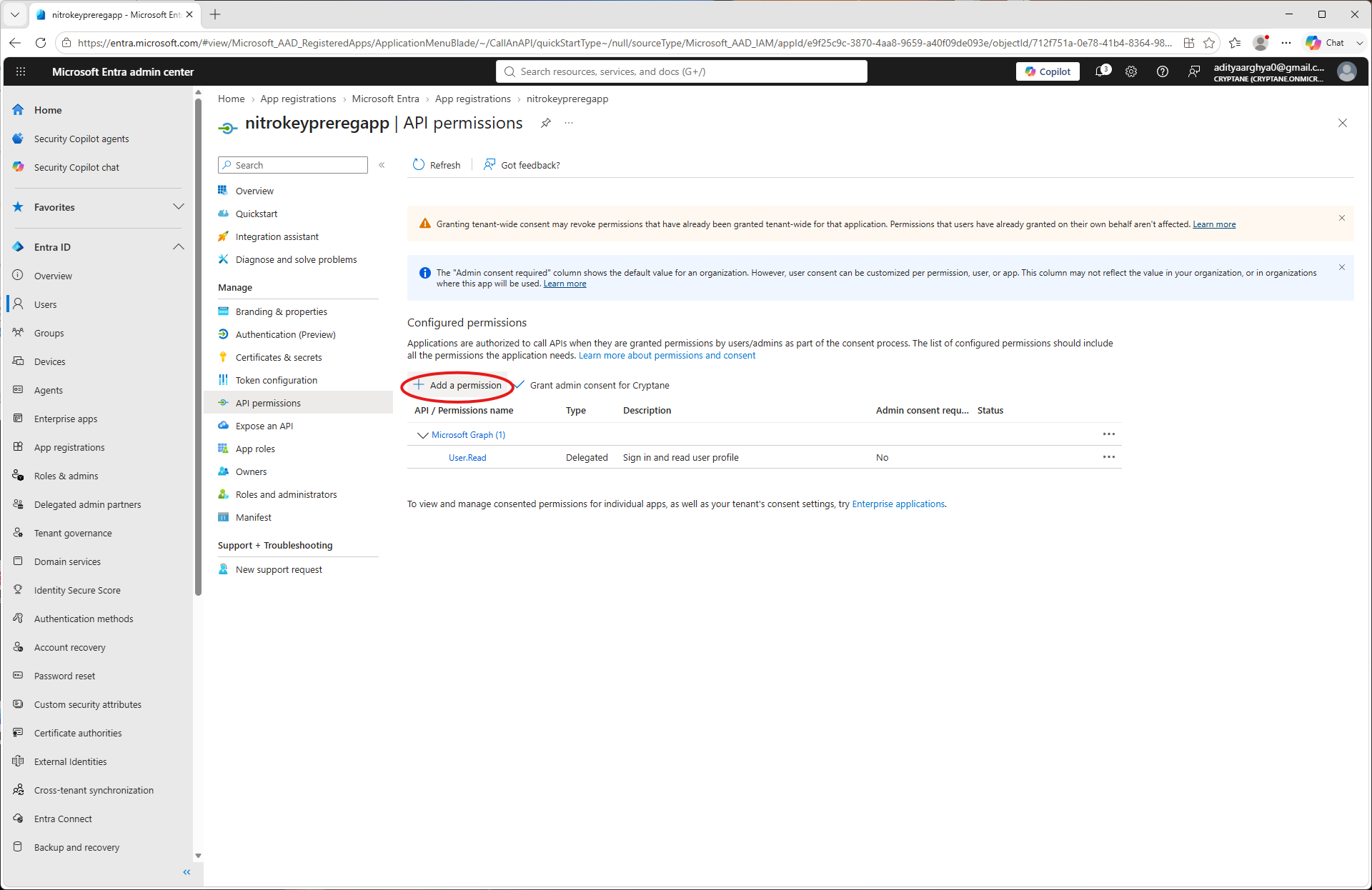Open notifications bell icon
The width and height of the screenshot is (1372, 890).
tap(1103, 71)
